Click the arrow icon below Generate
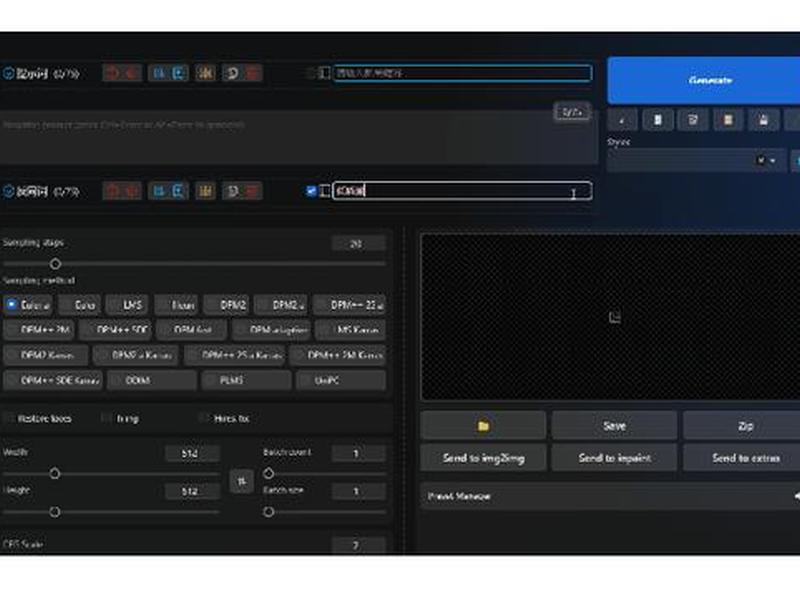The image size is (800, 600). click(x=622, y=120)
